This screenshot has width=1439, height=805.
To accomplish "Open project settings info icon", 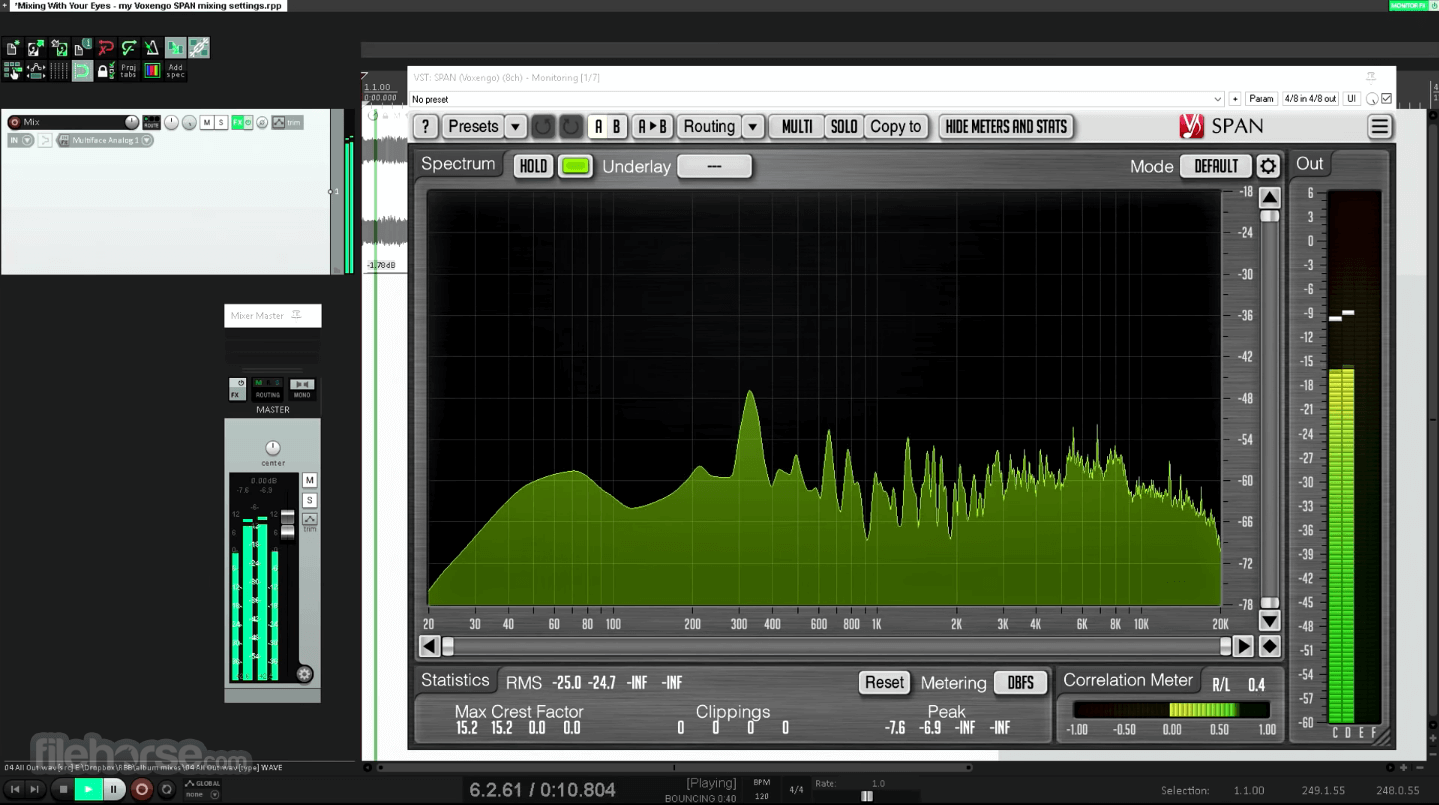I will [x=82, y=48].
